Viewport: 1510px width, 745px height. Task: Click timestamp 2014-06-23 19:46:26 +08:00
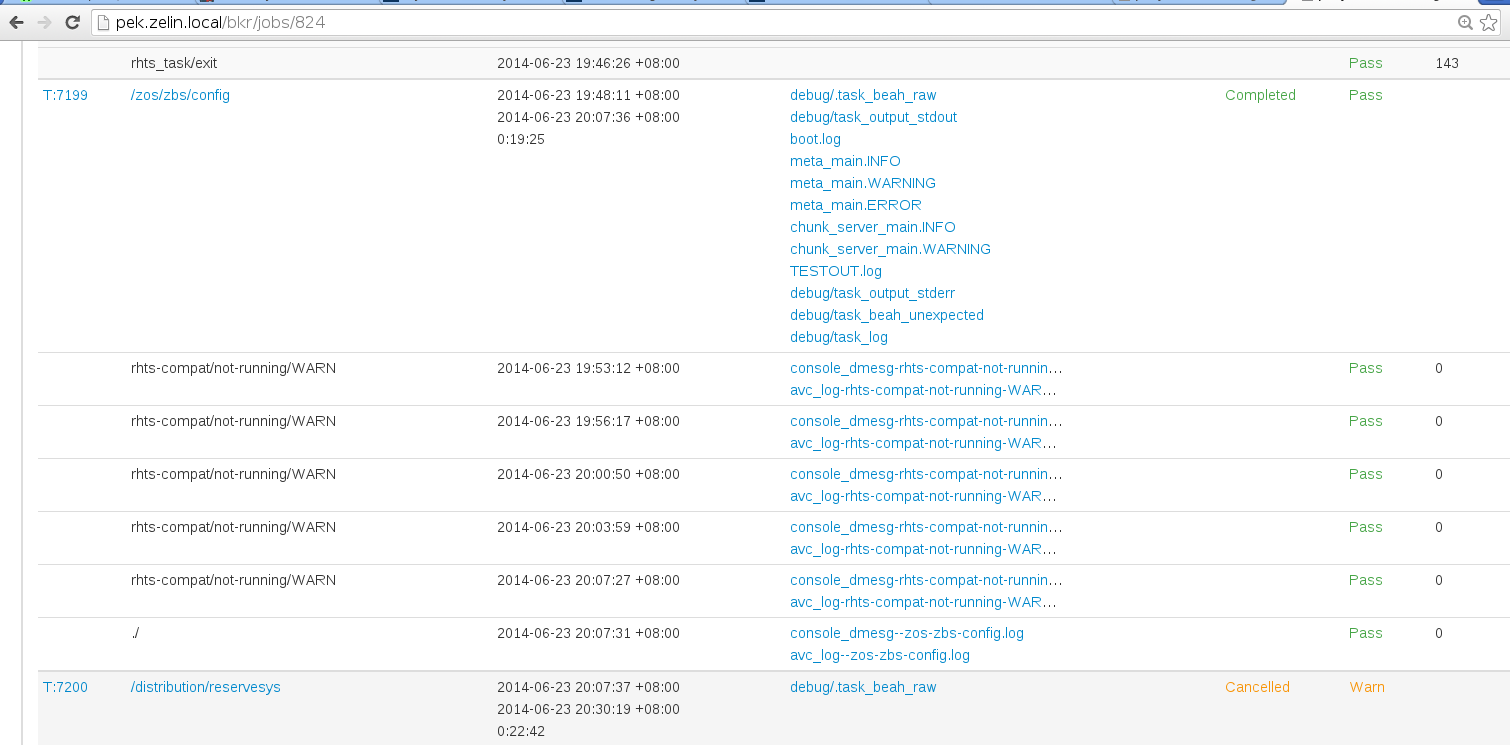(x=588, y=63)
